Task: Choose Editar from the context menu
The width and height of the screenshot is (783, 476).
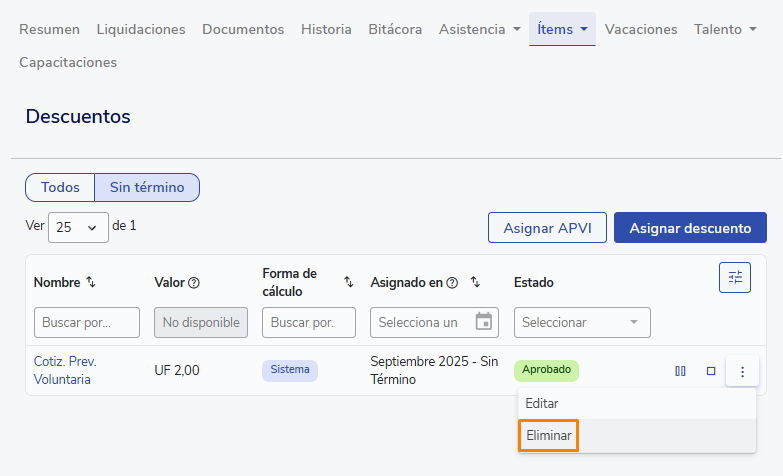Action: pyautogui.click(x=542, y=403)
